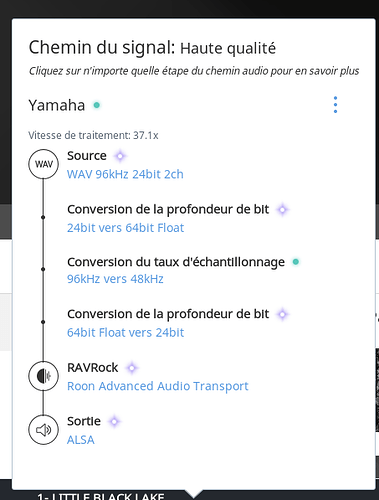Select 96kHz vers 48kHz conversion step
Screen dimensions: 379x500
[x=115, y=279]
